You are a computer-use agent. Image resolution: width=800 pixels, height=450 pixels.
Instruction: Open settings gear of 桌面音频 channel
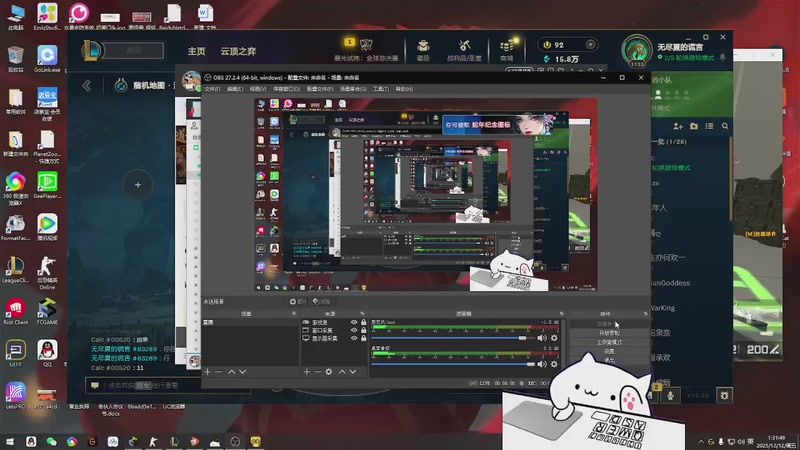[x=554, y=364]
